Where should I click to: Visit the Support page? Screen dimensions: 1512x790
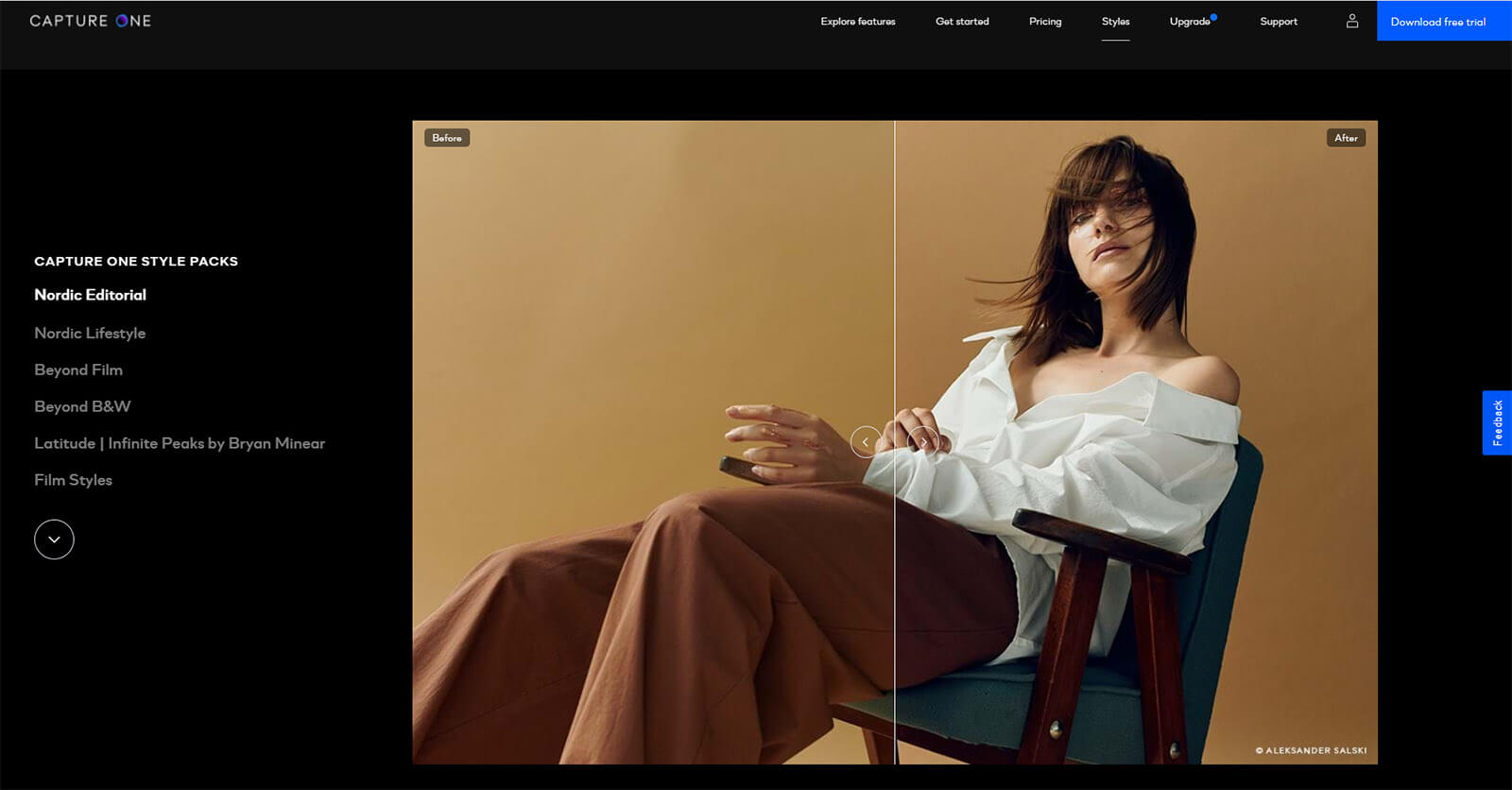tap(1279, 21)
